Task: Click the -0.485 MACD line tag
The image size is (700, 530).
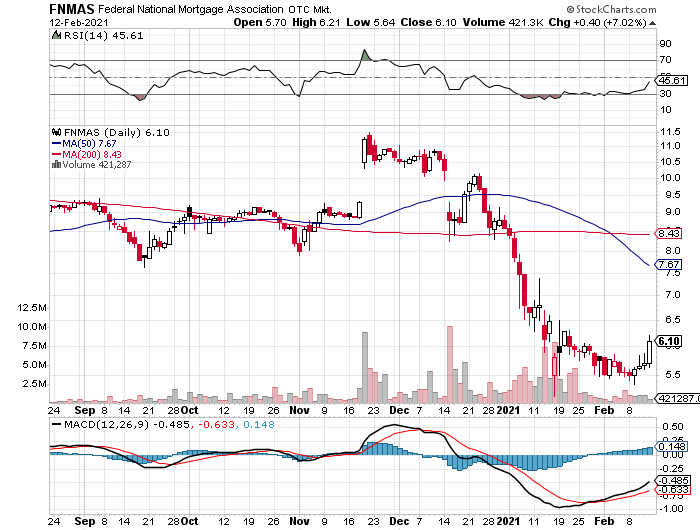Action: tap(672, 480)
